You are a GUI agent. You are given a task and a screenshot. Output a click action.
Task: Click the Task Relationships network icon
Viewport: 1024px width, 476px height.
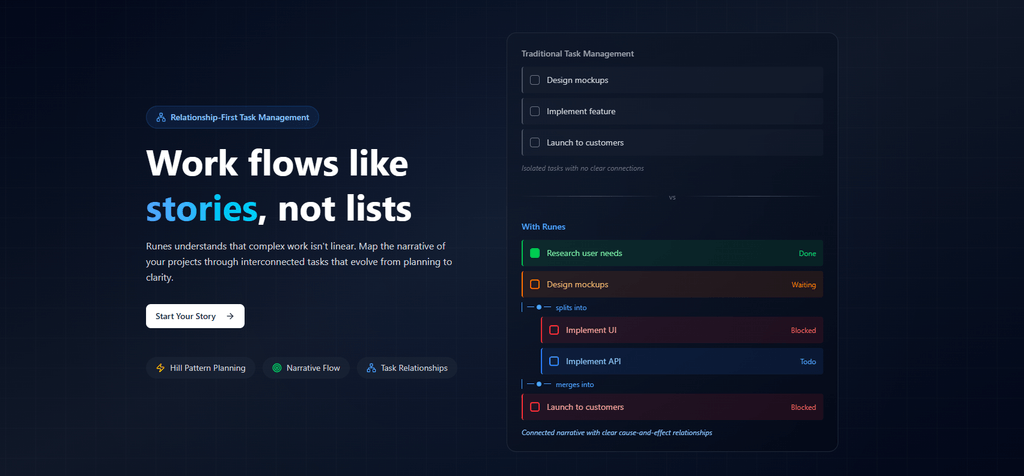click(371, 368)
